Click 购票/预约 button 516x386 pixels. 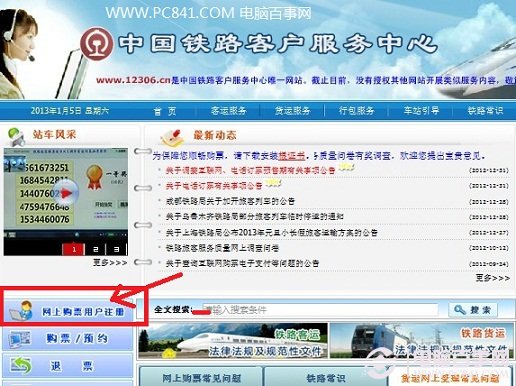[x=68, y=339]
